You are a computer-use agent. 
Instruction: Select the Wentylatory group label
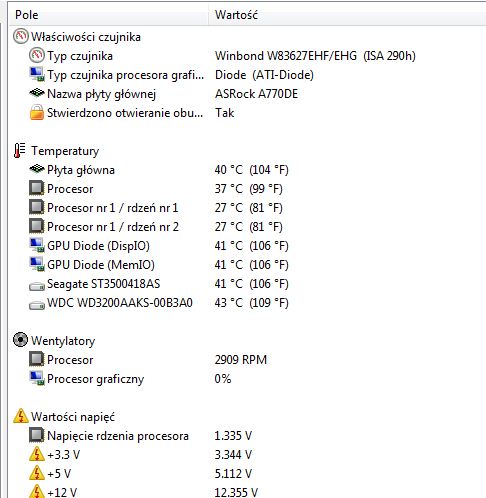pyautogui.click(x=63, y=341)
